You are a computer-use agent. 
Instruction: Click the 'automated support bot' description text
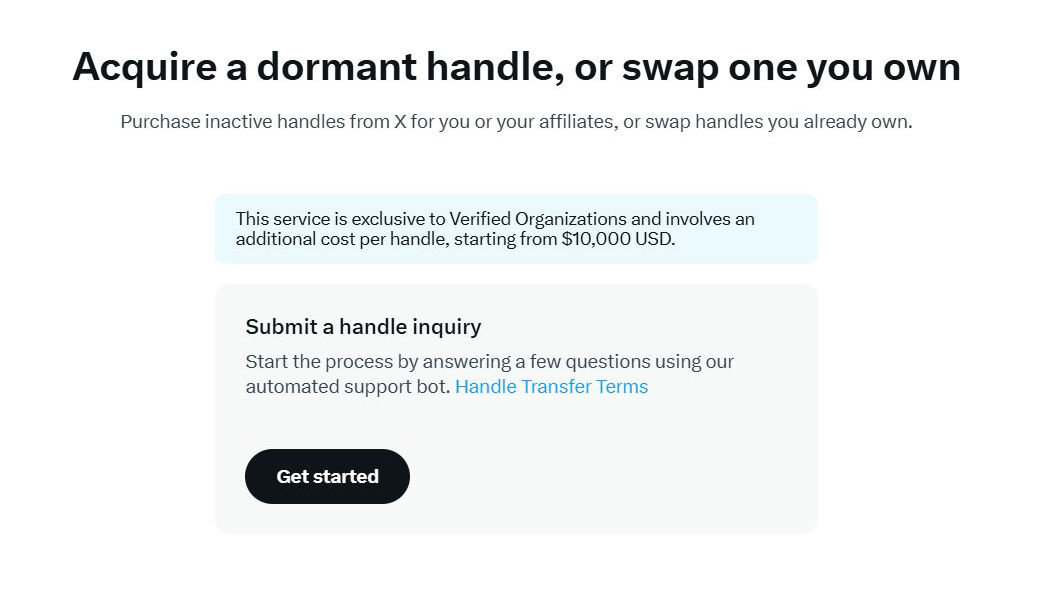pyautogui.click(x=348, y=387)
